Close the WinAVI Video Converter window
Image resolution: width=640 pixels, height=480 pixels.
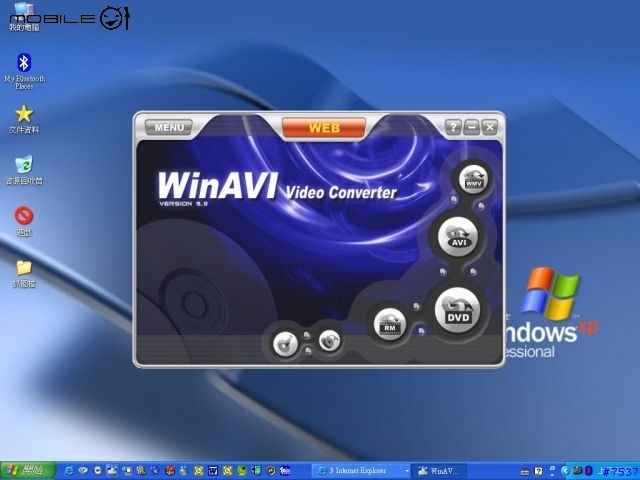(x=489, y=127)
